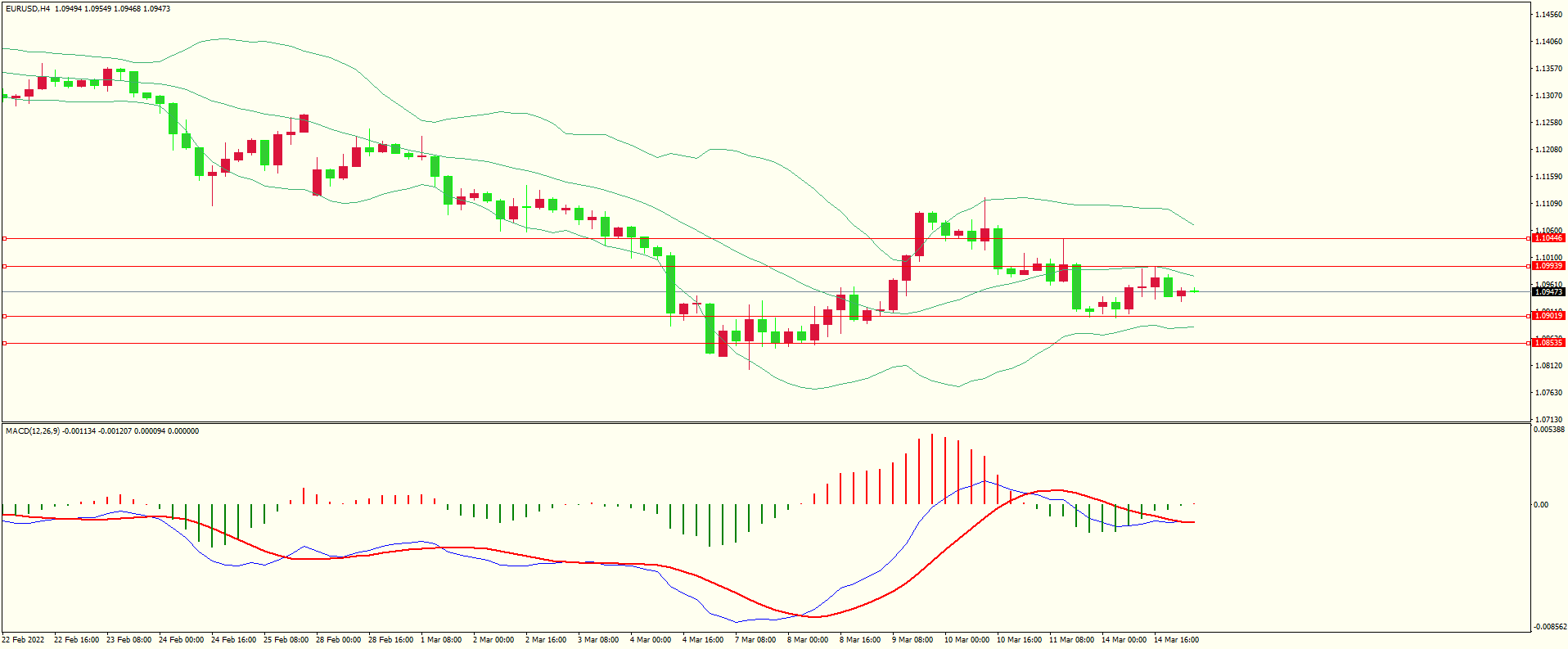
Task: Click left anchor handle of red 1.09019 line
Action: tap(4, 316)
